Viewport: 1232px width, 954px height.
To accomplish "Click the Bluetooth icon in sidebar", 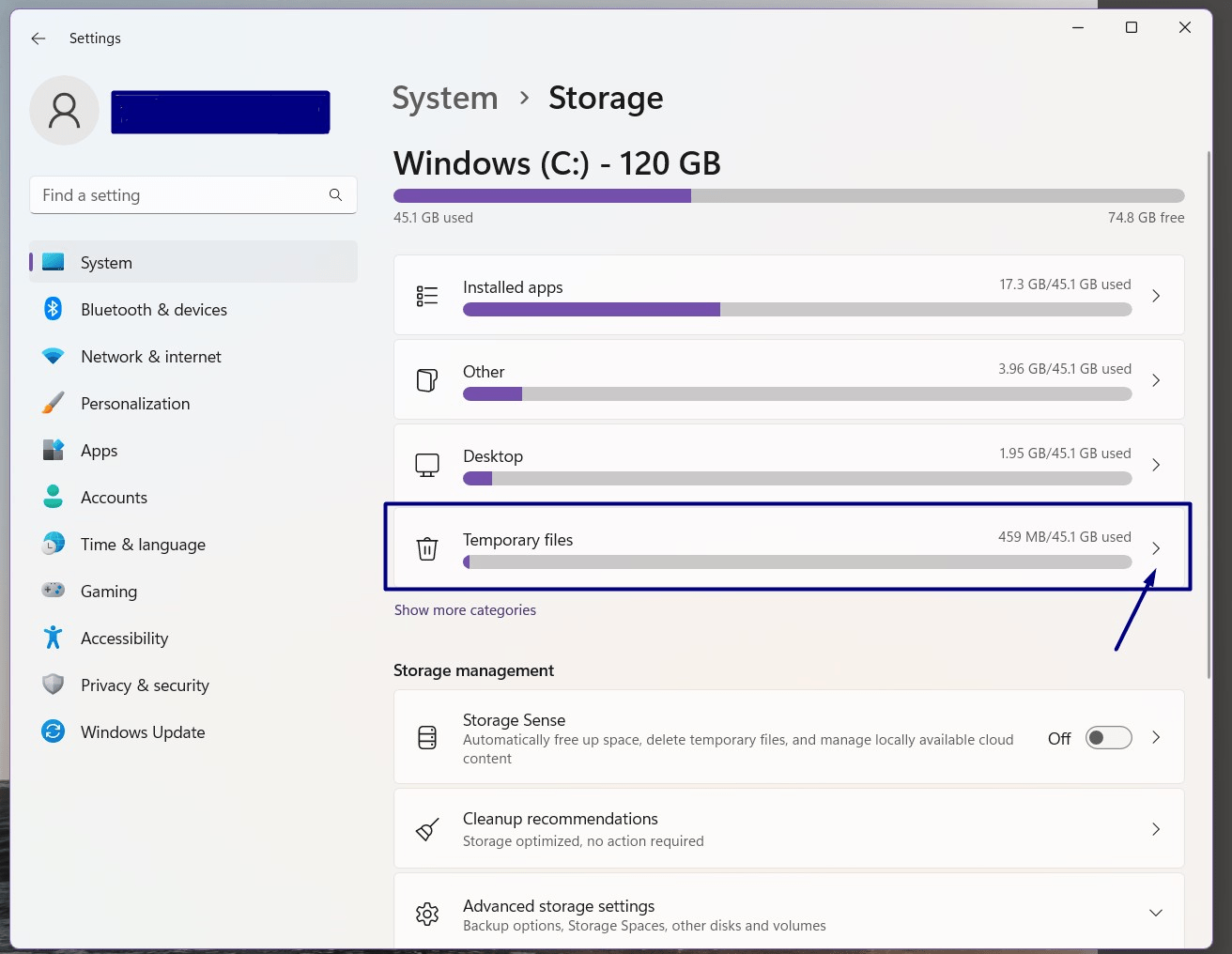I will [54, 309].
